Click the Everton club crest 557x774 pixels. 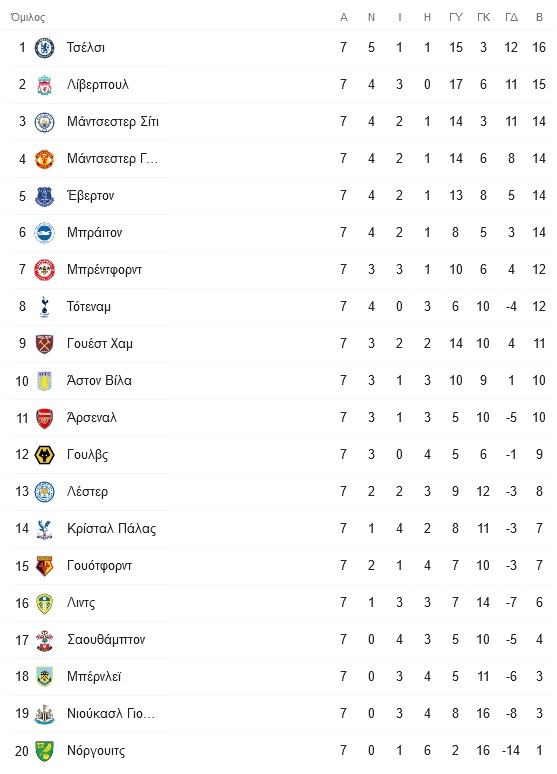[44, 196]
